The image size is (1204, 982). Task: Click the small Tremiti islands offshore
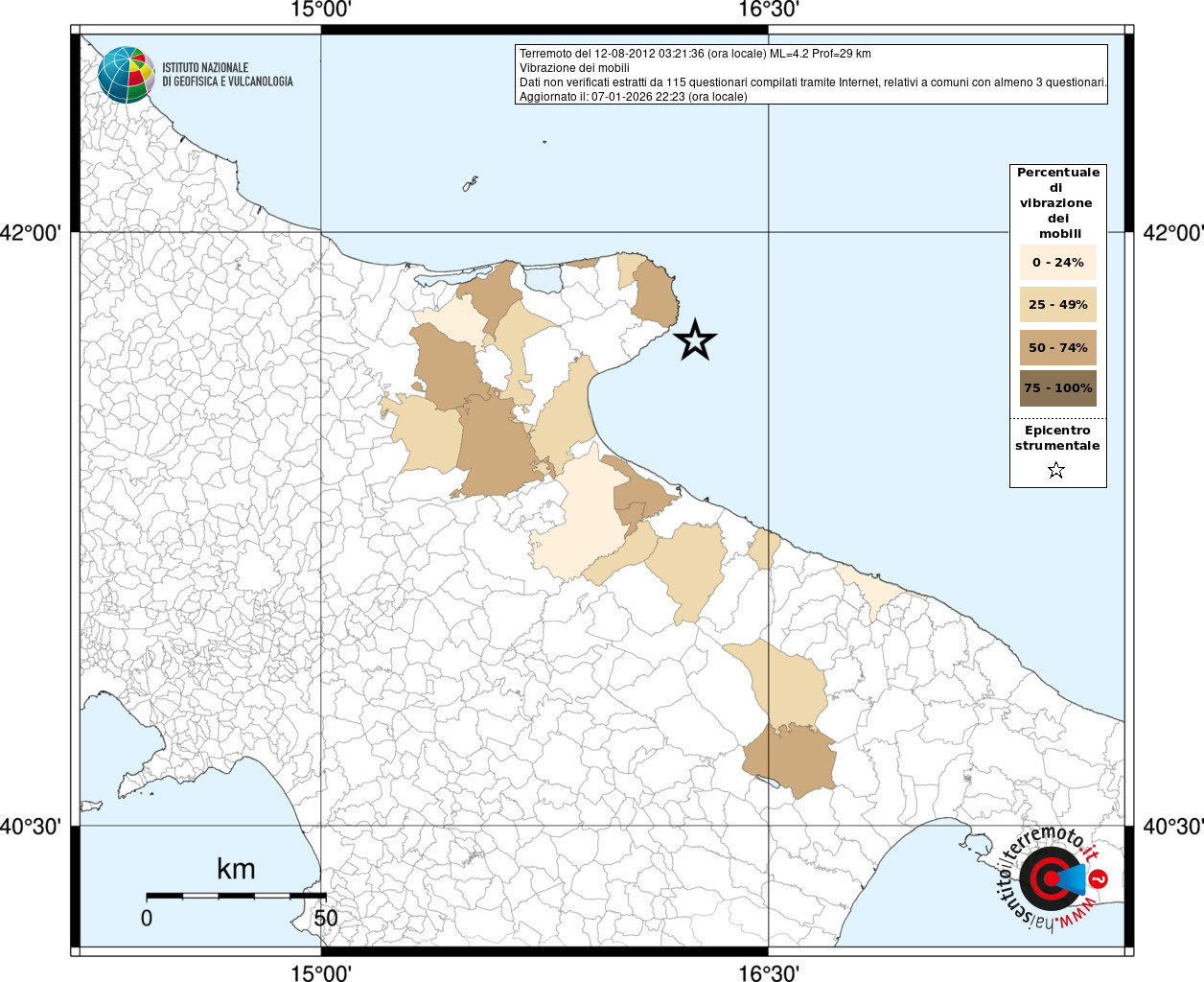click(x=470, y=183)
